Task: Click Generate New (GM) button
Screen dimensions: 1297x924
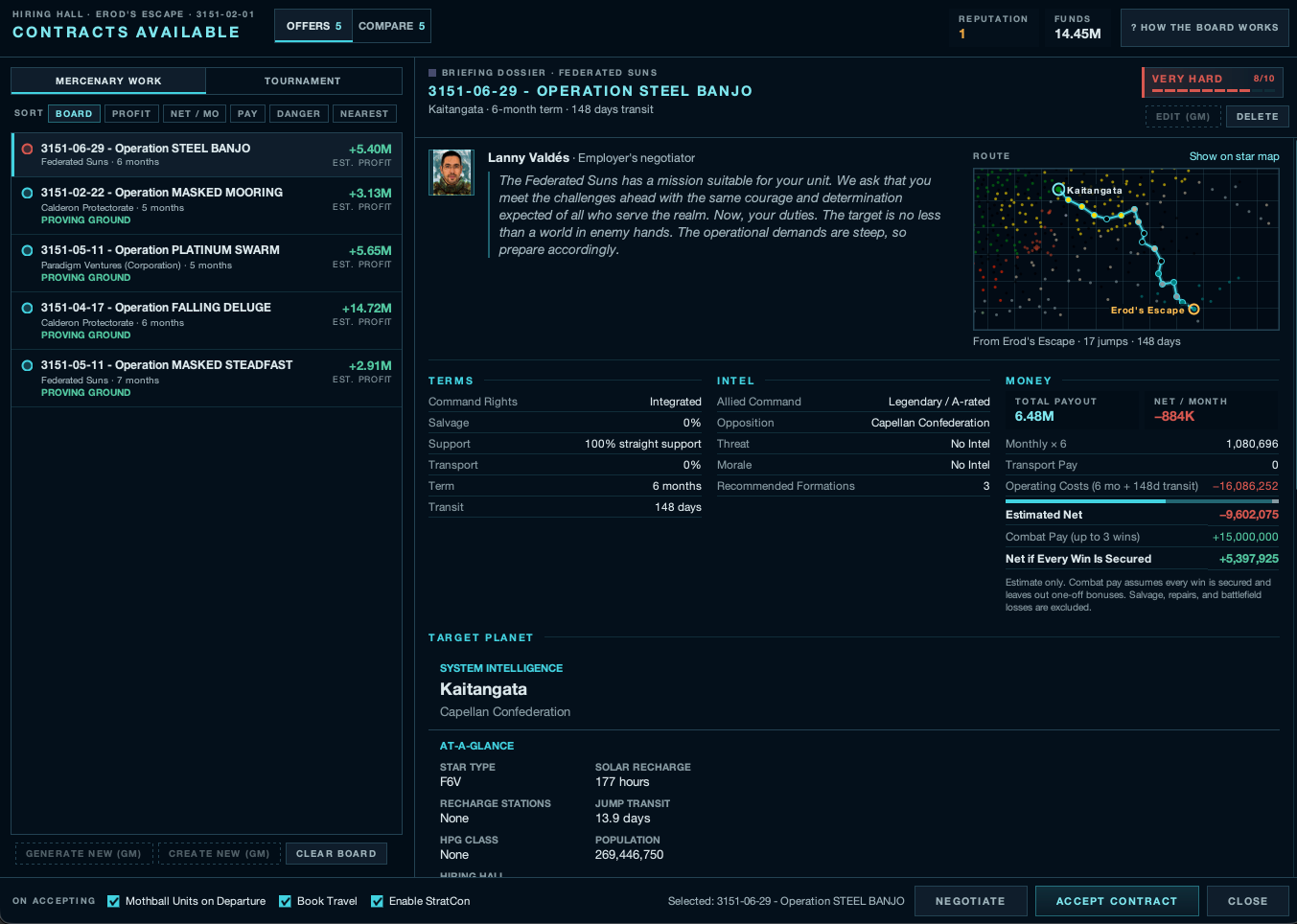Action: pyautogui.click(x=83, y=854)
